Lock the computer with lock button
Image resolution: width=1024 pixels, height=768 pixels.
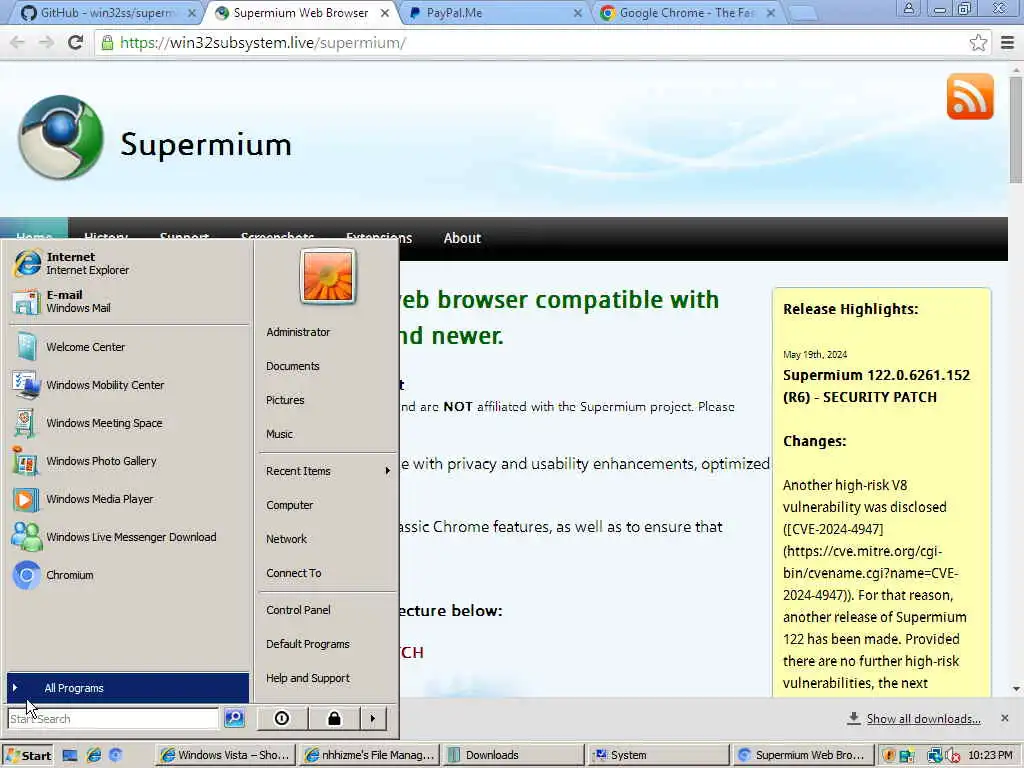pos(334,718)
